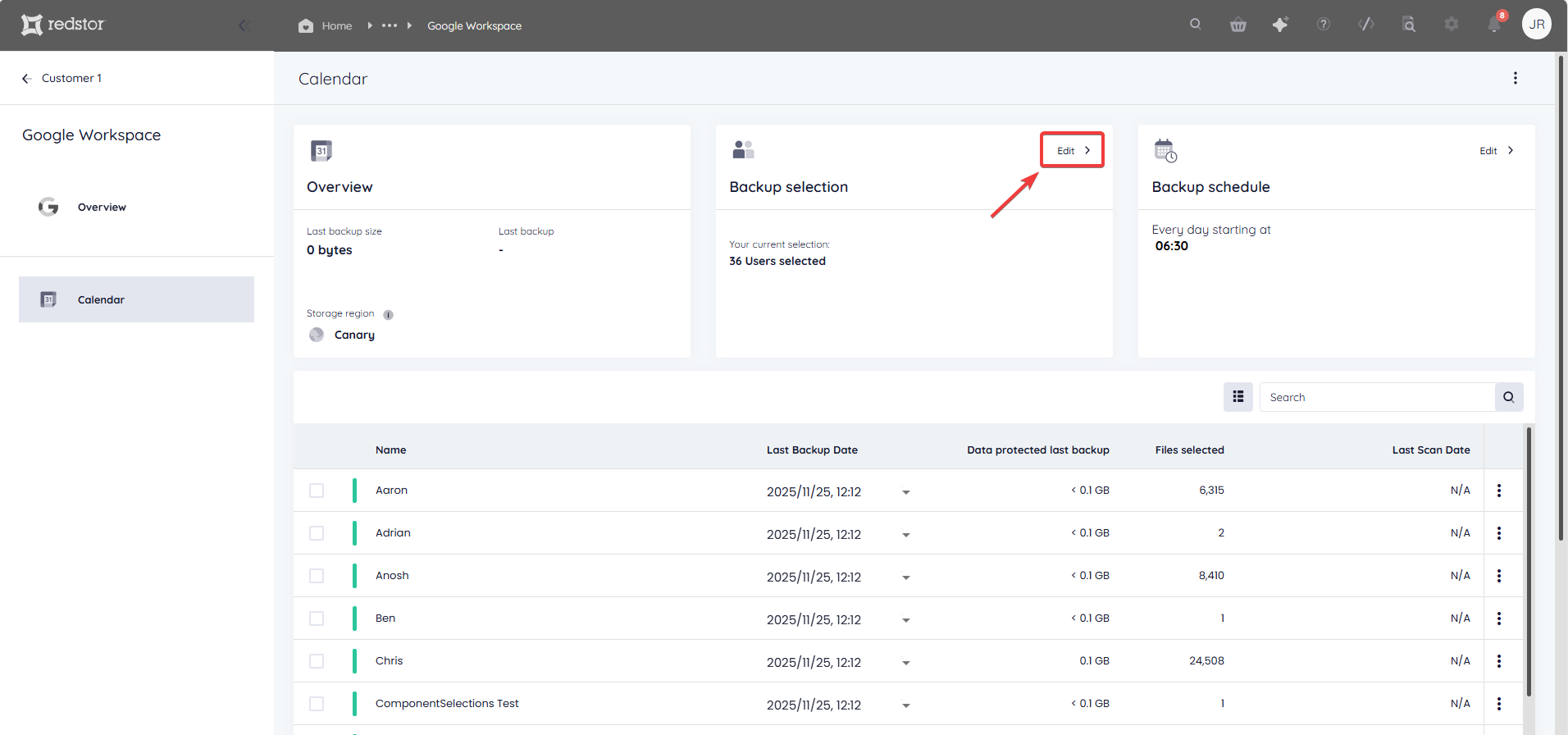Click the Home icon in breadcrumb

click(x=306, y=25)
